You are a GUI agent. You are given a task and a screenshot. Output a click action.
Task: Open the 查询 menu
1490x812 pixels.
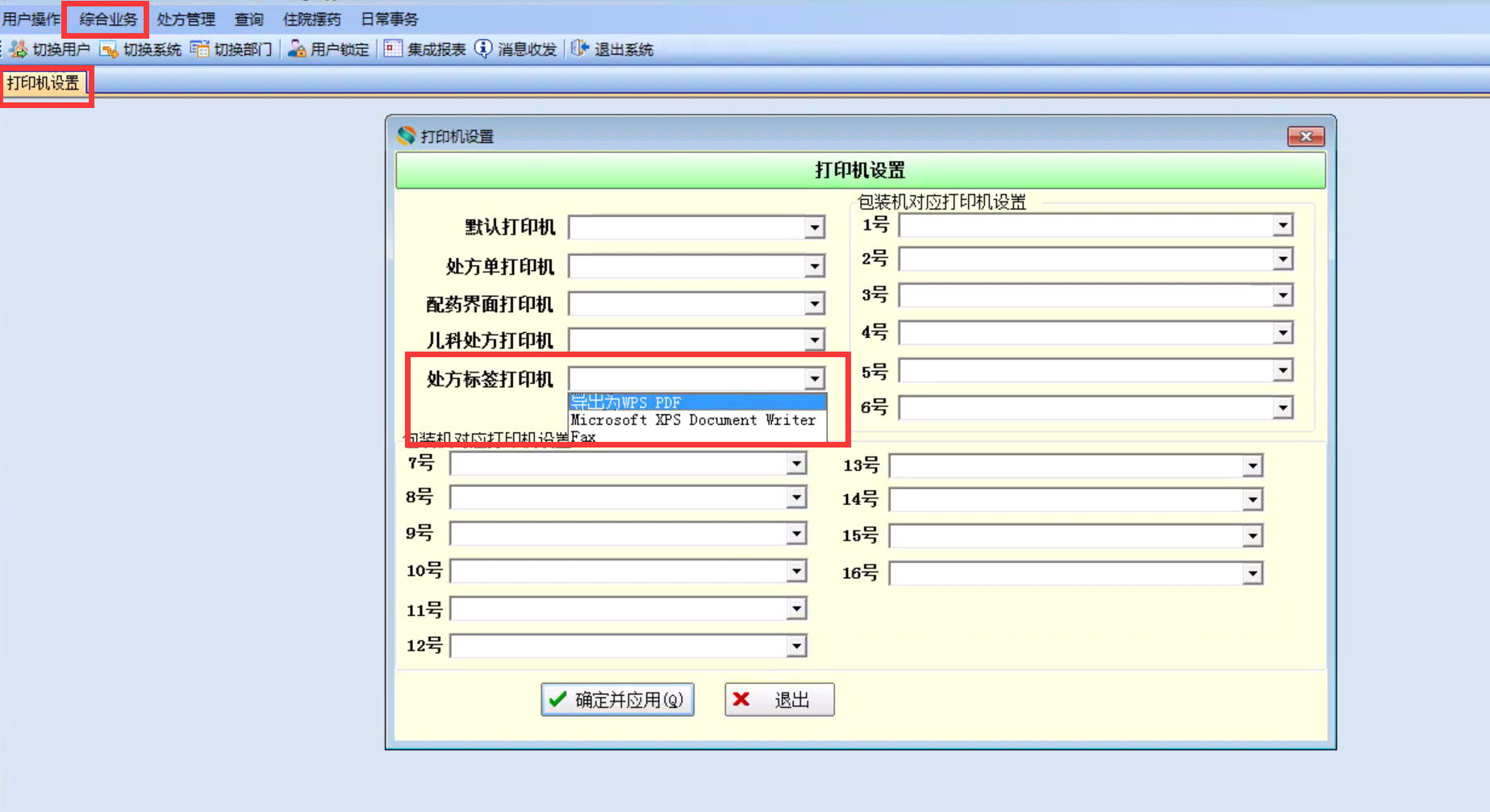[249, 19]
